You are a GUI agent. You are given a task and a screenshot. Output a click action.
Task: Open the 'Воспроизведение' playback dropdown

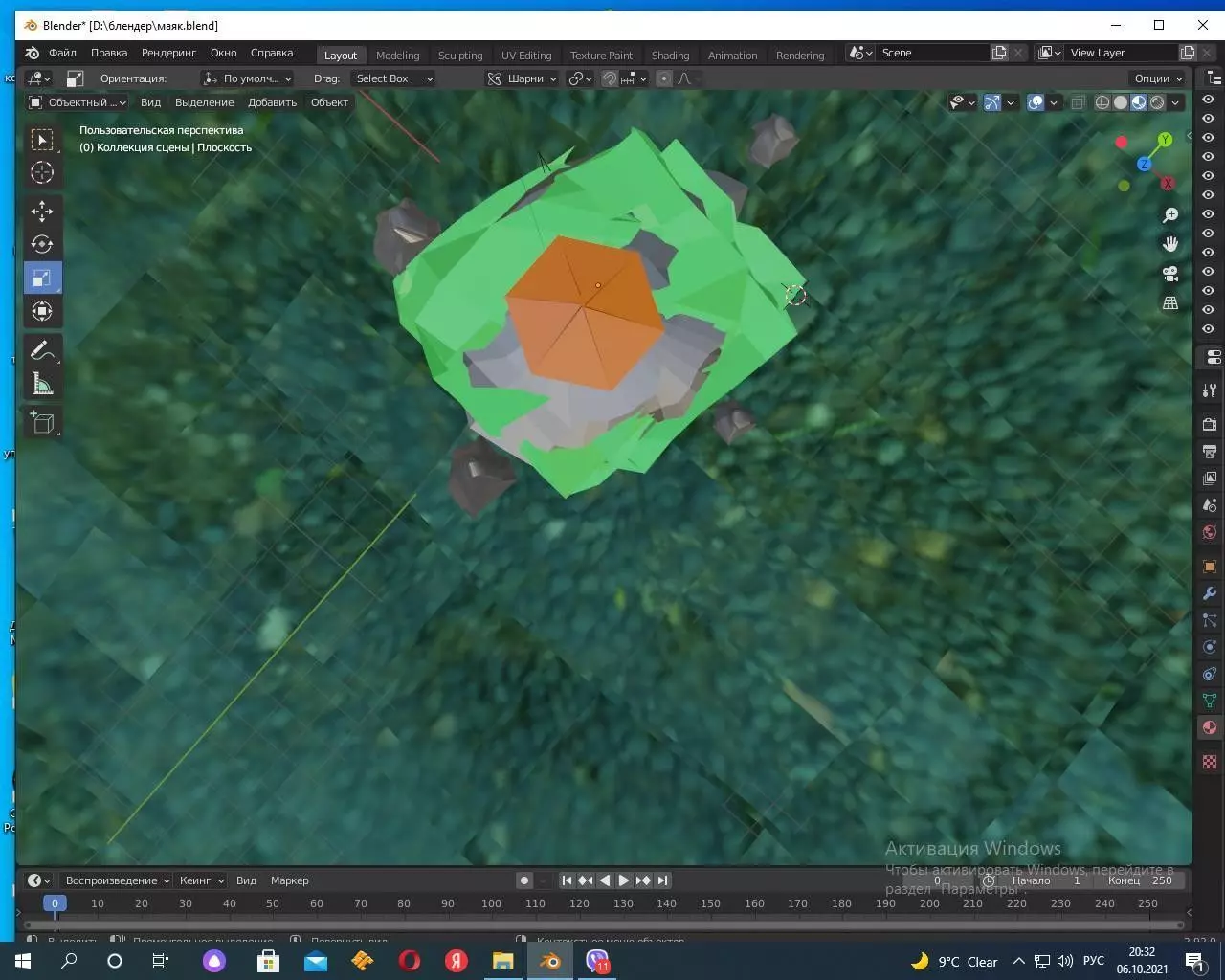[x=118, y=880]
